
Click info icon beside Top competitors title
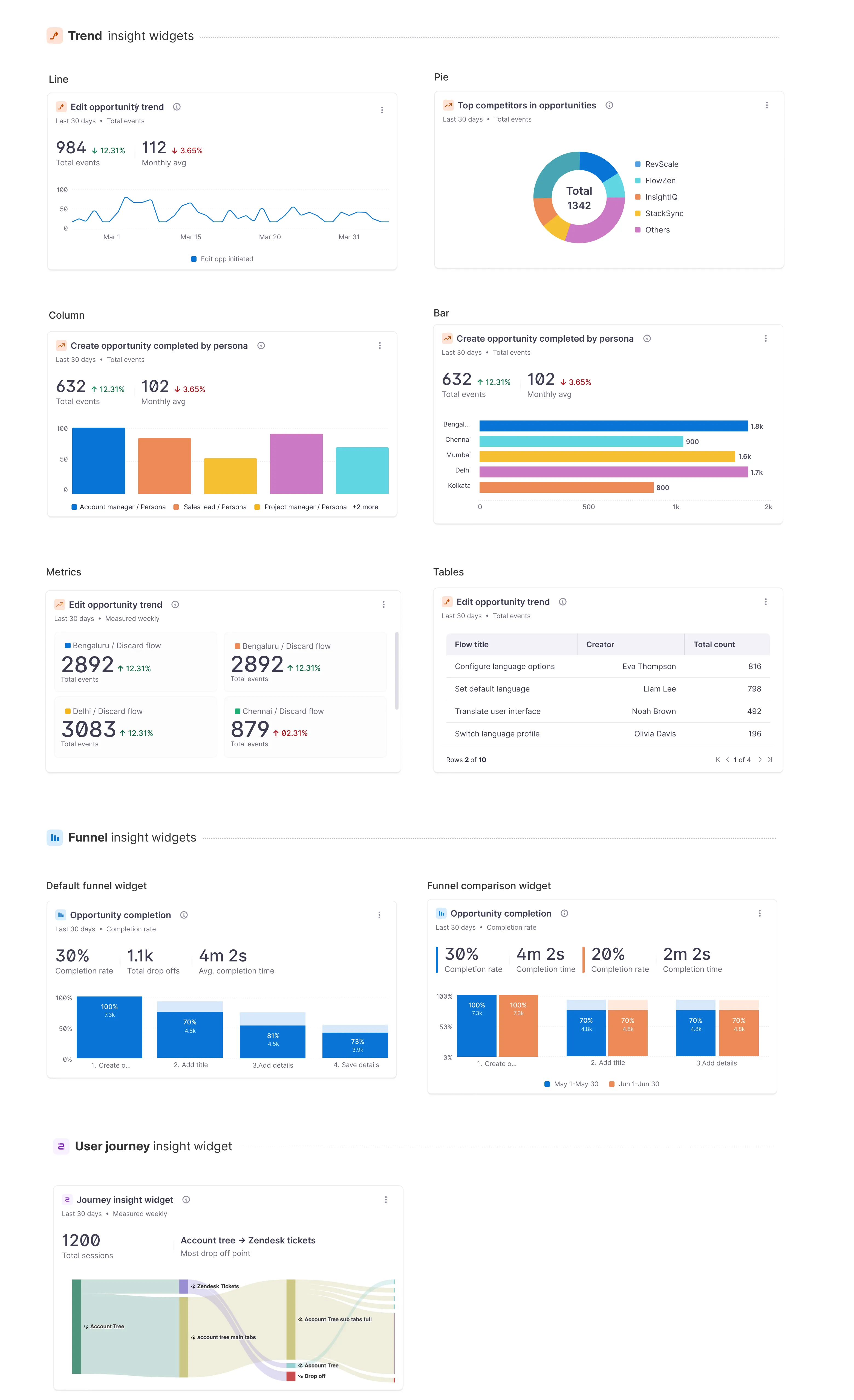[609, 105]
